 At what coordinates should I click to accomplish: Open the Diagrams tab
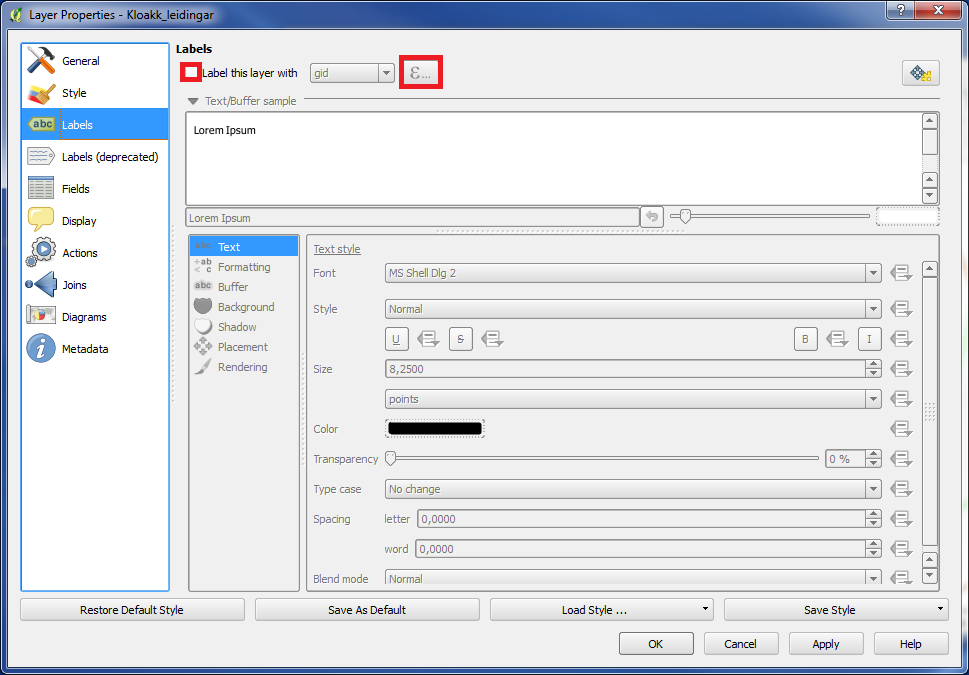[x=95, y=317]
